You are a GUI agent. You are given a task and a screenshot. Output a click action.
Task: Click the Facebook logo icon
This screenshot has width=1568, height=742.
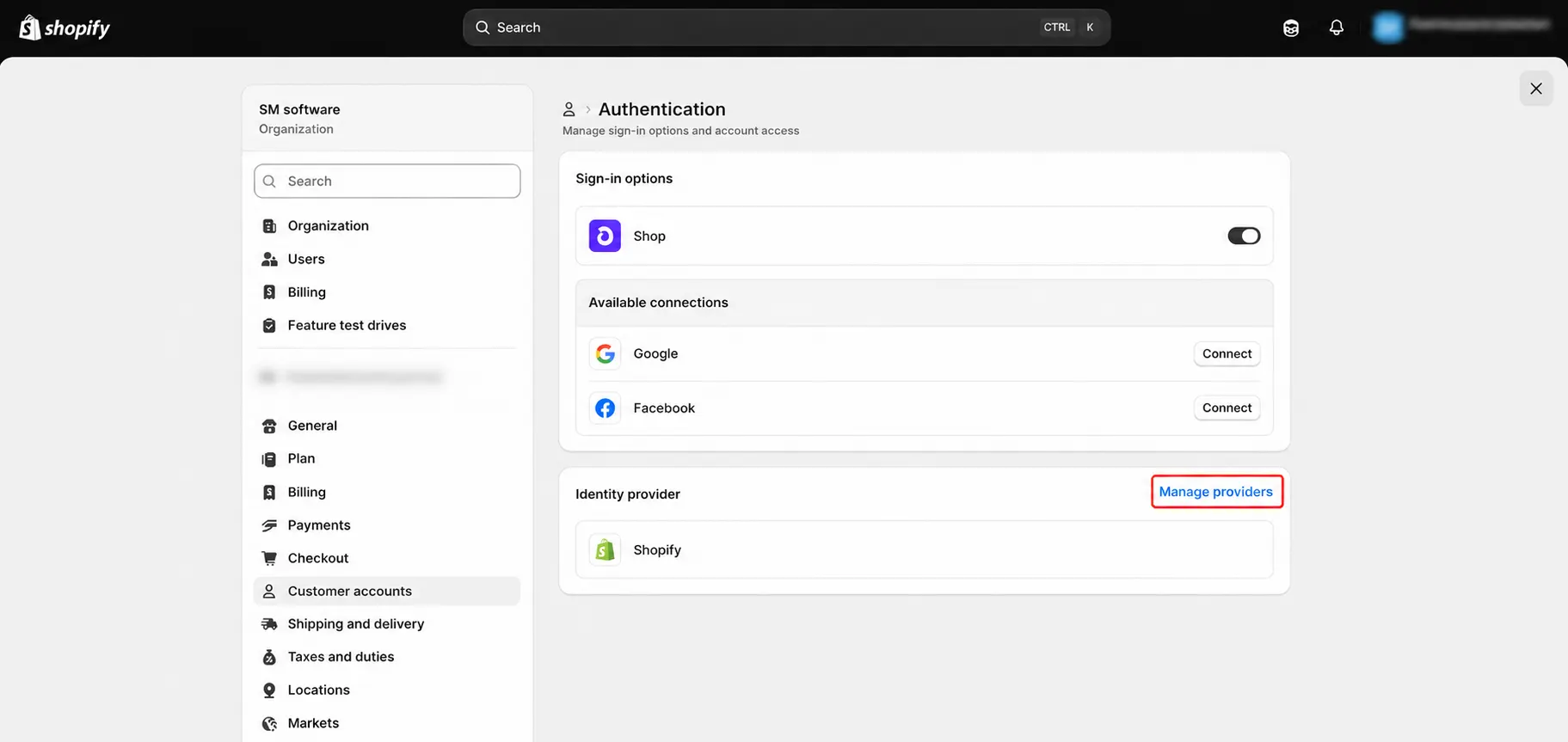pyautogui.click(x=606, y=408)
